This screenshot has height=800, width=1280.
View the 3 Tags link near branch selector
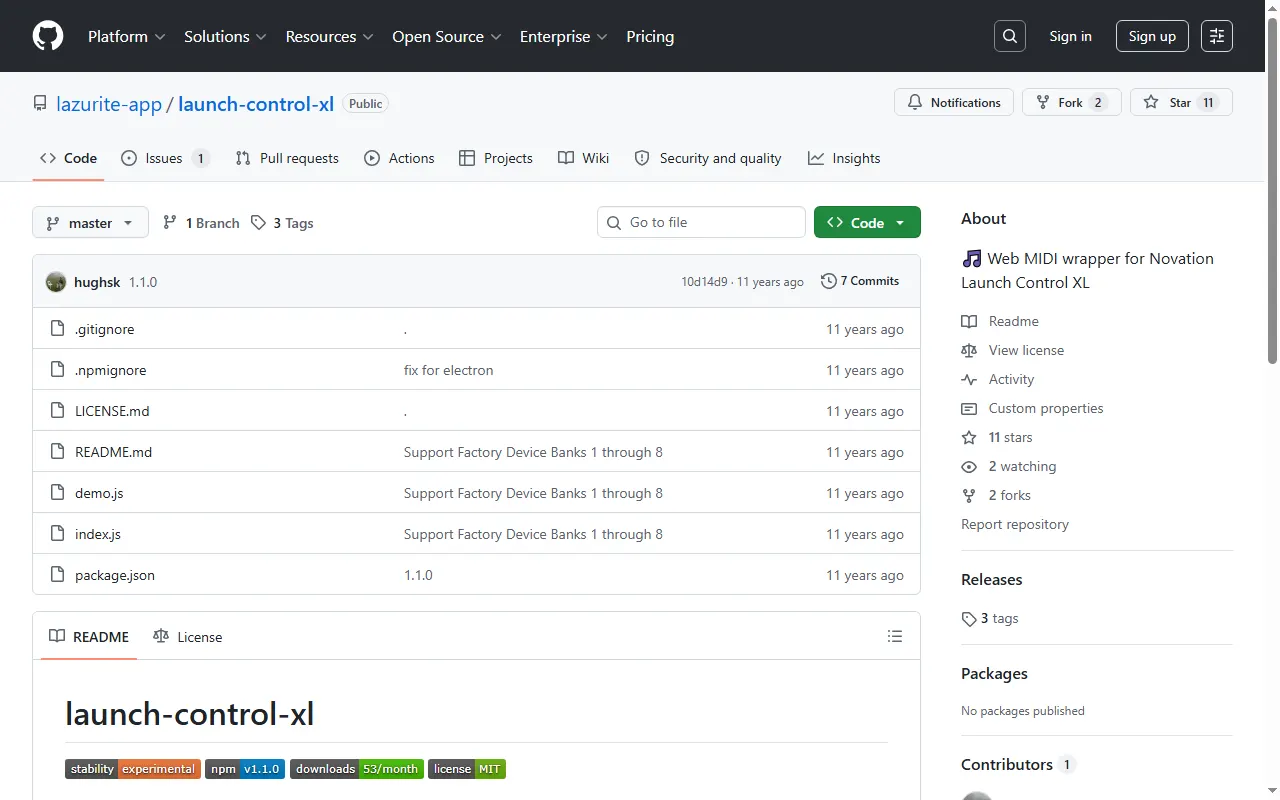(282, 223)
